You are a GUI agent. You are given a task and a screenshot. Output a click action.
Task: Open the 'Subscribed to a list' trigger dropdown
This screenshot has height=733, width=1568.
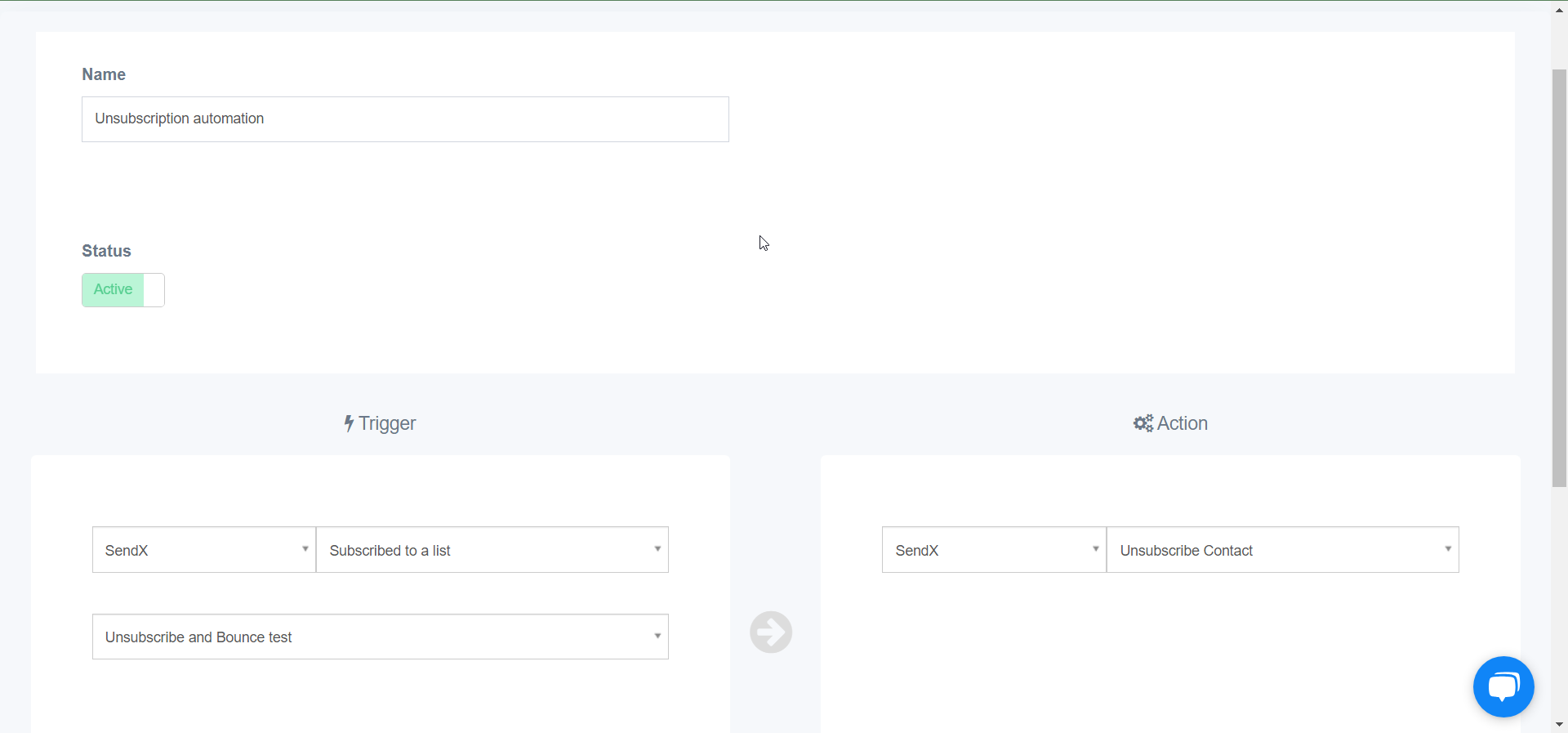click(492, 550)
